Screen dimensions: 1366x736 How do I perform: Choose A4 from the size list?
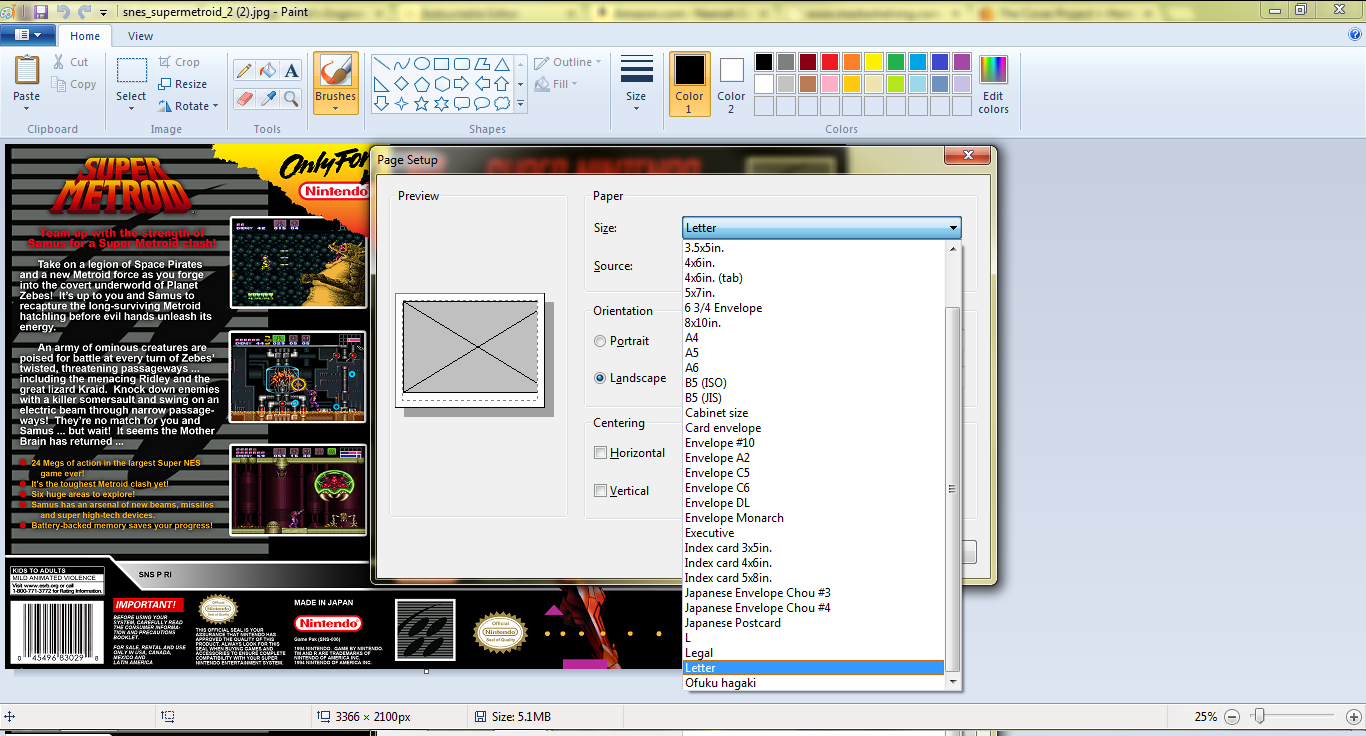click(x=814, y=338)
